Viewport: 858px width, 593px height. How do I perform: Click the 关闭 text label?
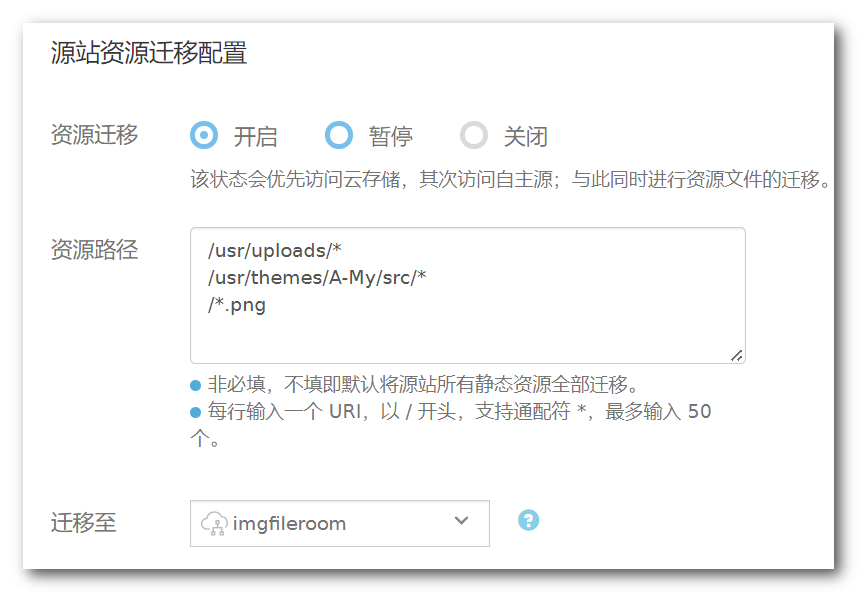click(x=525, y=137)
